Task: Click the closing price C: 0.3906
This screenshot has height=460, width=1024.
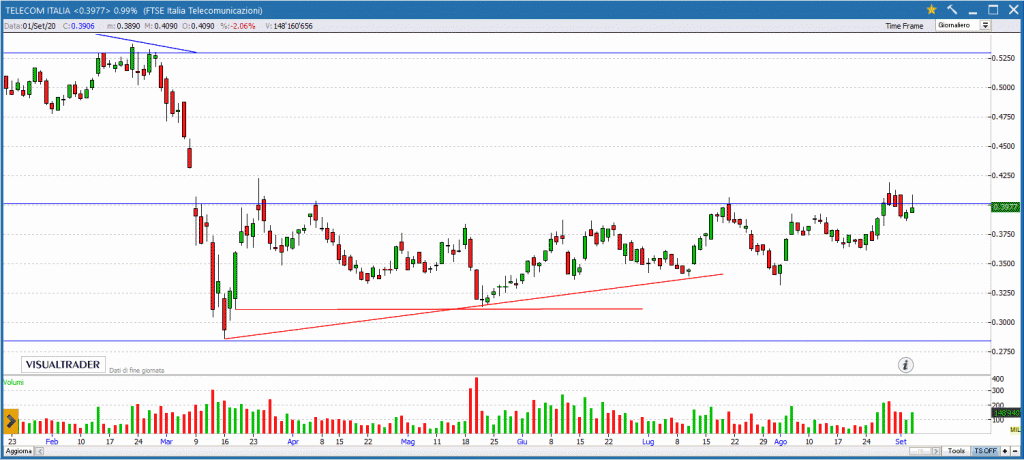Action: (79, 26)
